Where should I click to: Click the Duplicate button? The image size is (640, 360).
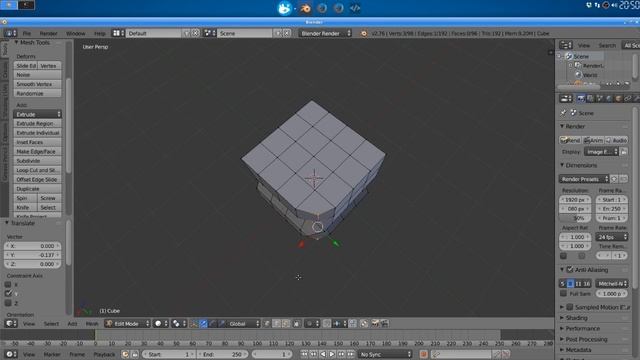point(38,189)
